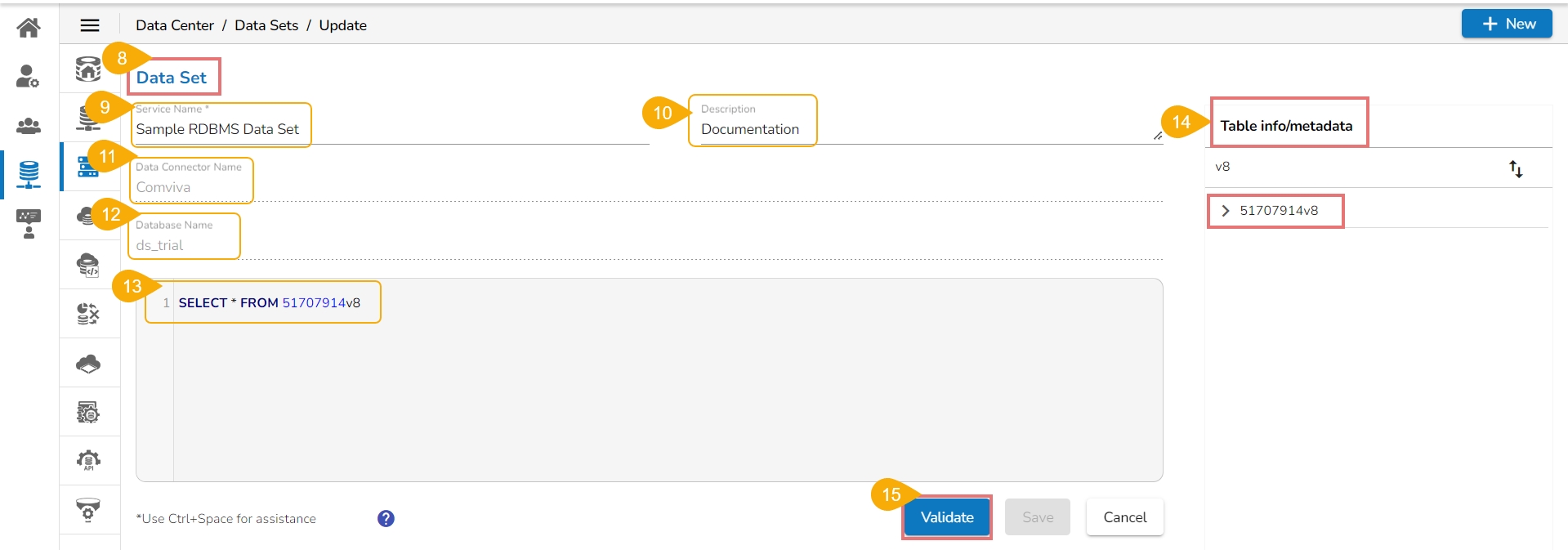Open the user settings icon with gear
The width and height of the screenshot is (1568, 550).
click(x=29, y=77)
